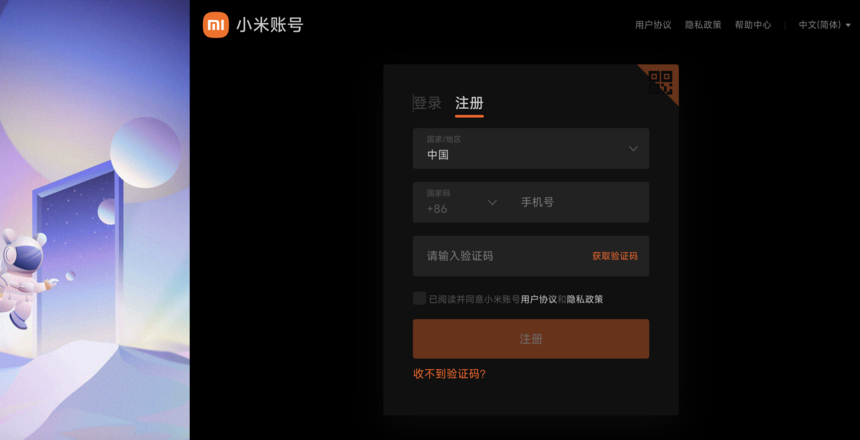Switch to QR code login icon
Image resolution: width=860 pixels, height=440 pixels.
coord(660,82)
